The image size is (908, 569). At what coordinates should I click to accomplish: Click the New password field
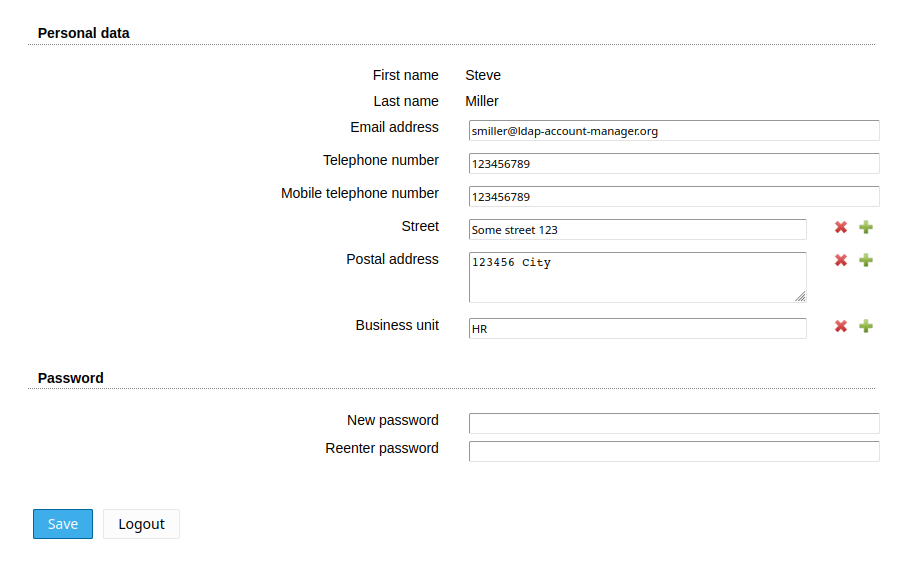click(673, 423)
